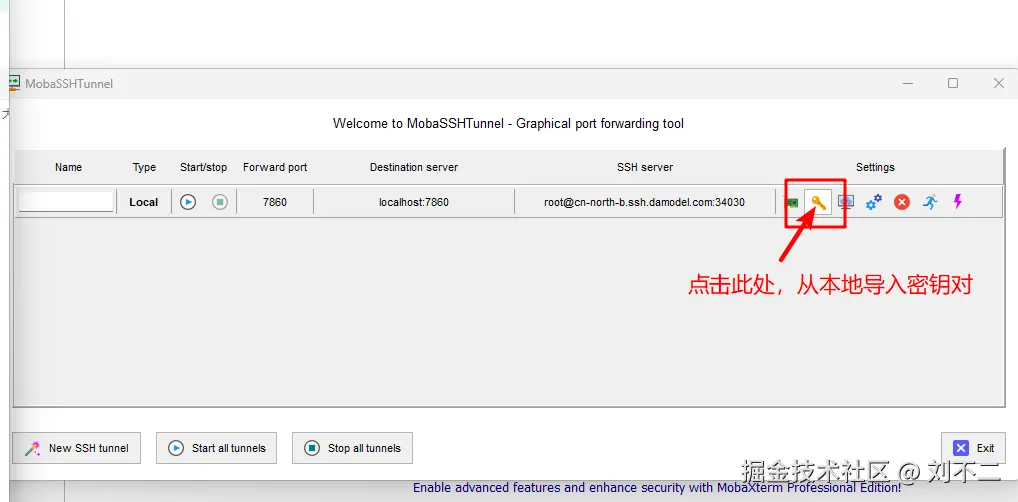Click the Settings column header
The width and height of the screenshot is (1018, 502).
(875, 167)
